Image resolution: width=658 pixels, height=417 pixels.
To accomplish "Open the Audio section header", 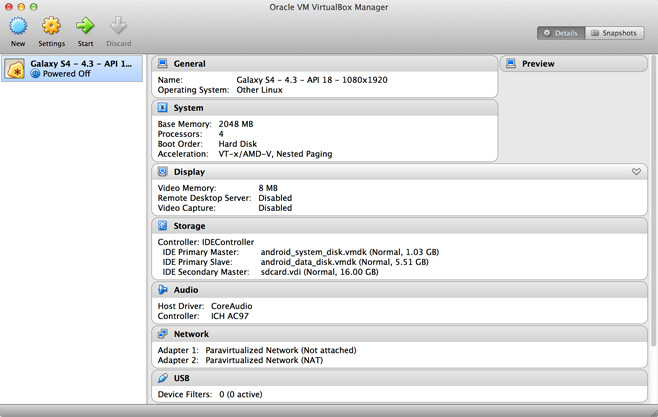I will tap(399, 290).
